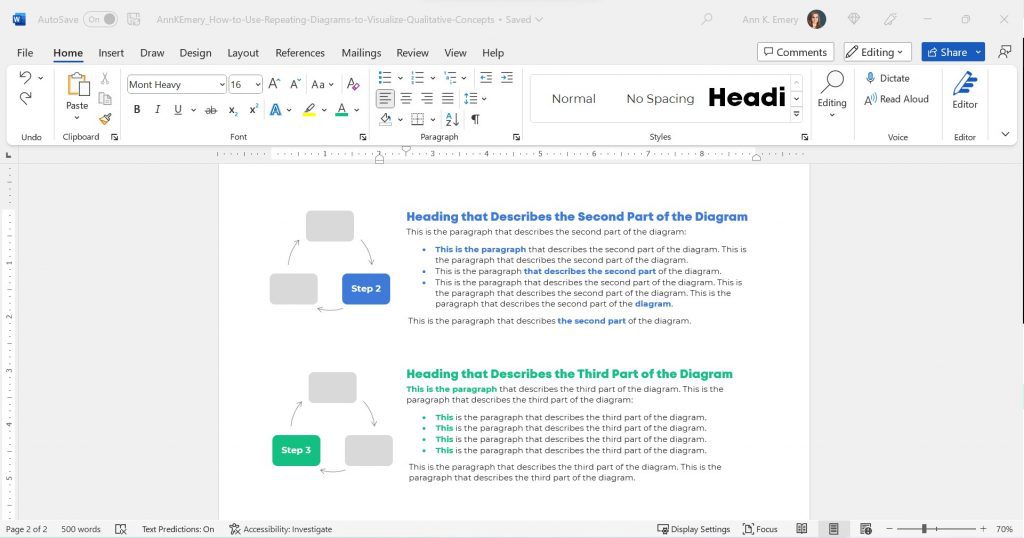This screenshot has height=538, width=1024.
Task: Toggle AutoSave switch
Action: pos(100,20)
